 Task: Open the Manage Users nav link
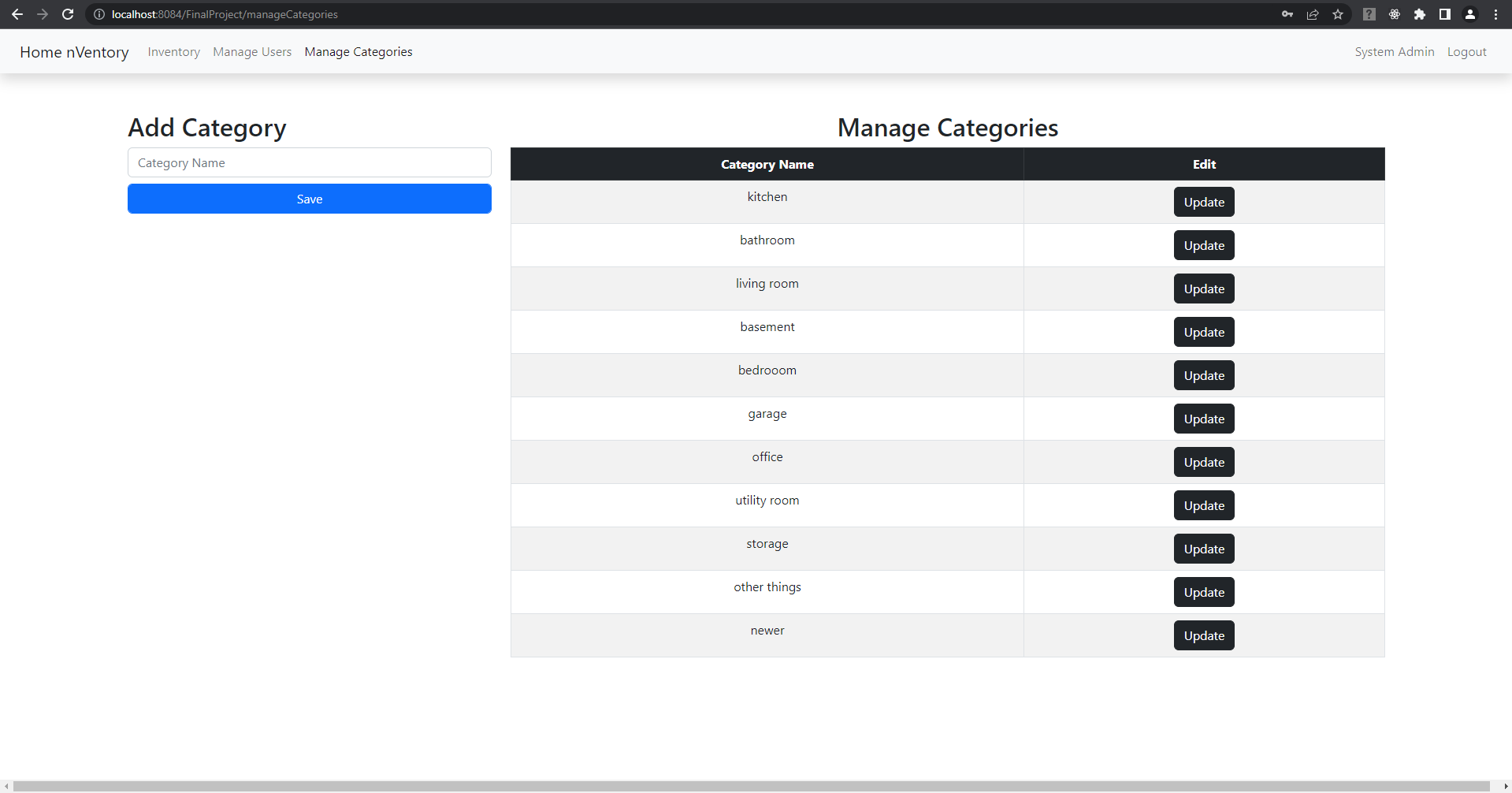[x=252, y=52]
